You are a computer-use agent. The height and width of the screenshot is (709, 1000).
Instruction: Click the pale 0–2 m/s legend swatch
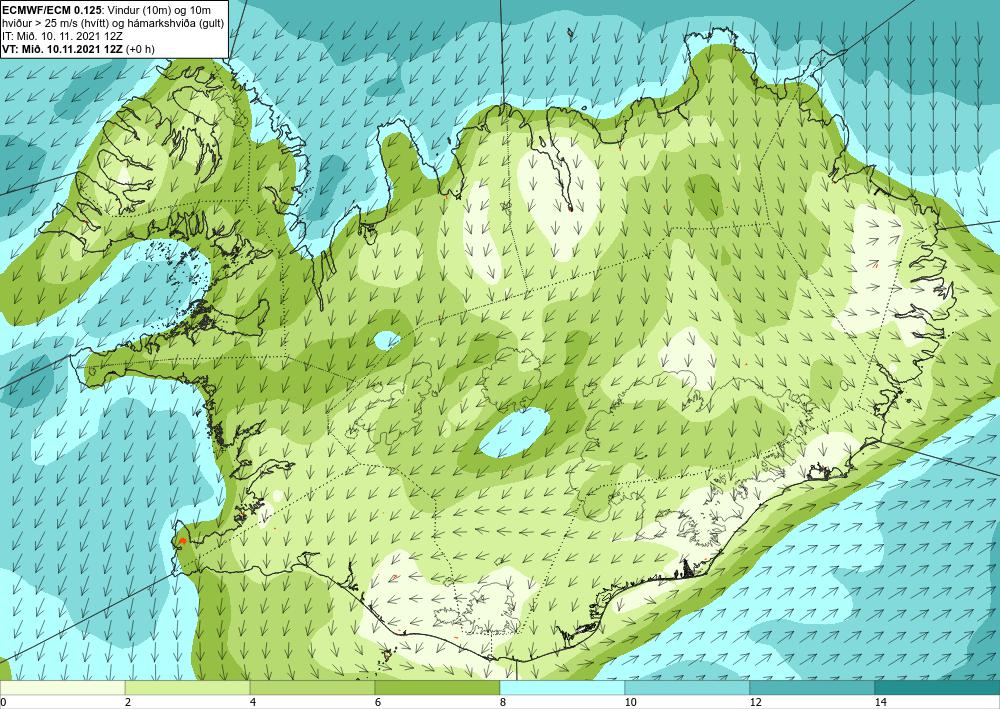[62, 688]
